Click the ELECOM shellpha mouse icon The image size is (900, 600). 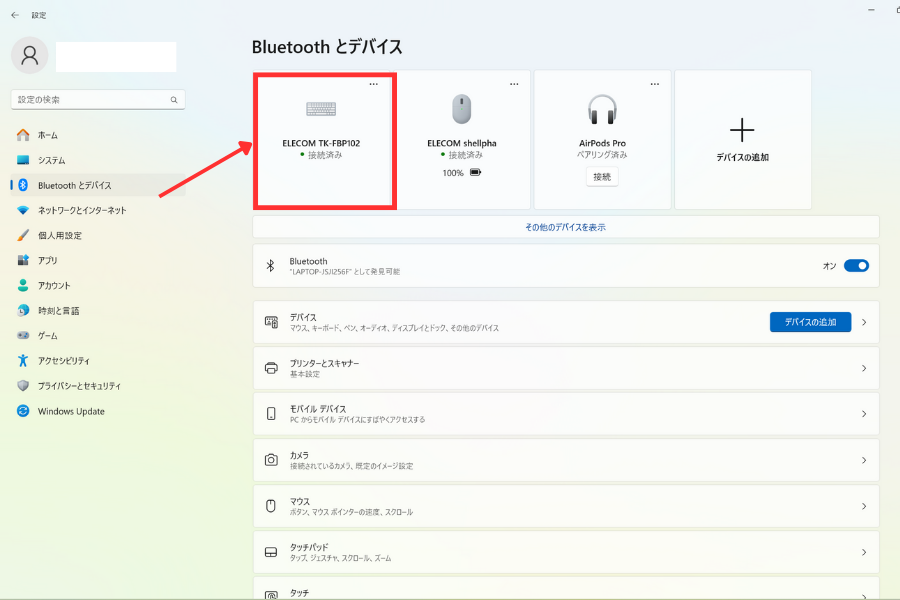click(461, 109)
